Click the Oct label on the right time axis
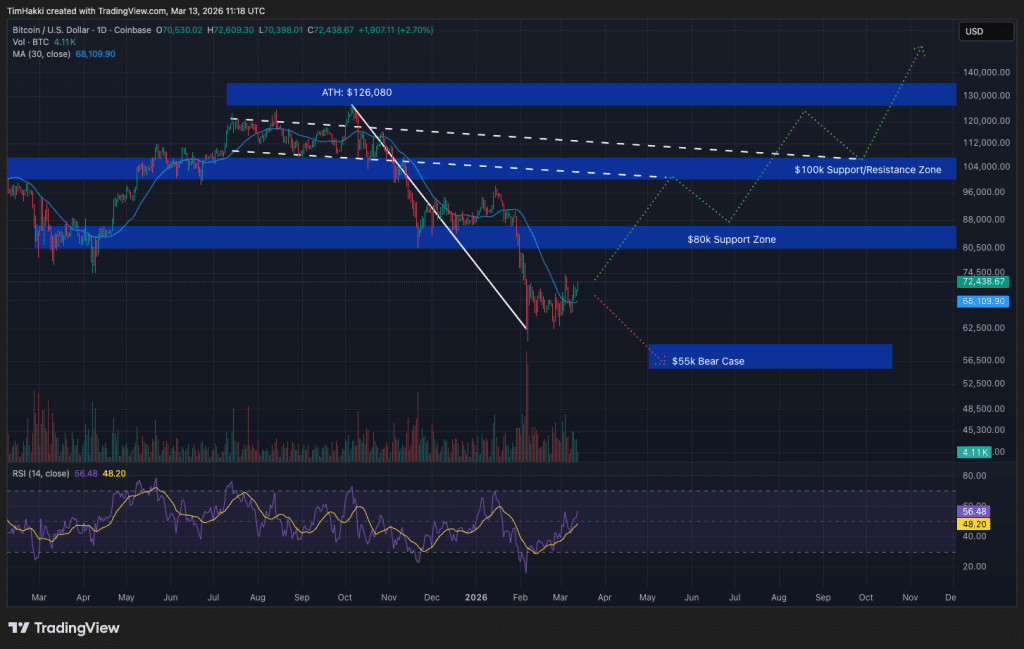Screen dimensions: 1024x649 click(866, 597)
